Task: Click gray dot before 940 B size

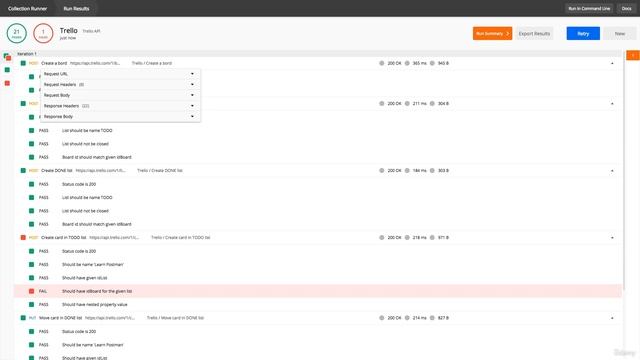Action: click(x=432, y=63)
